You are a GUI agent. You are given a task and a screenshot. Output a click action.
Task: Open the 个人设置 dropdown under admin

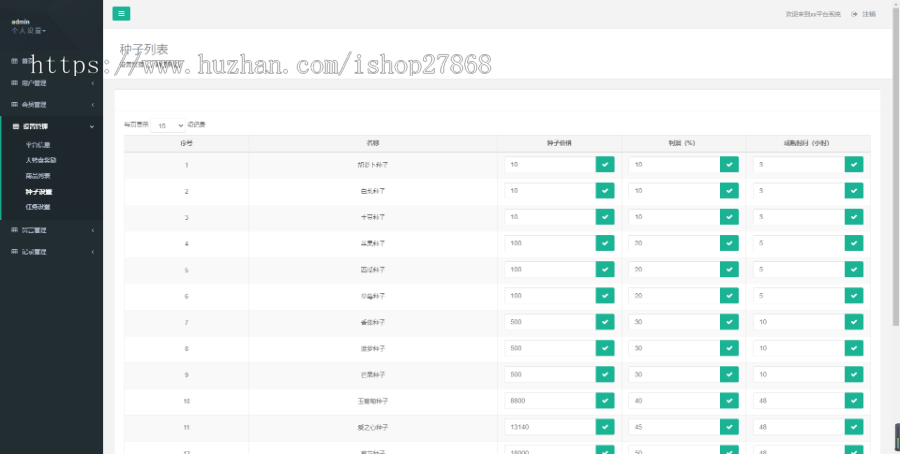(x=29, y=30)
